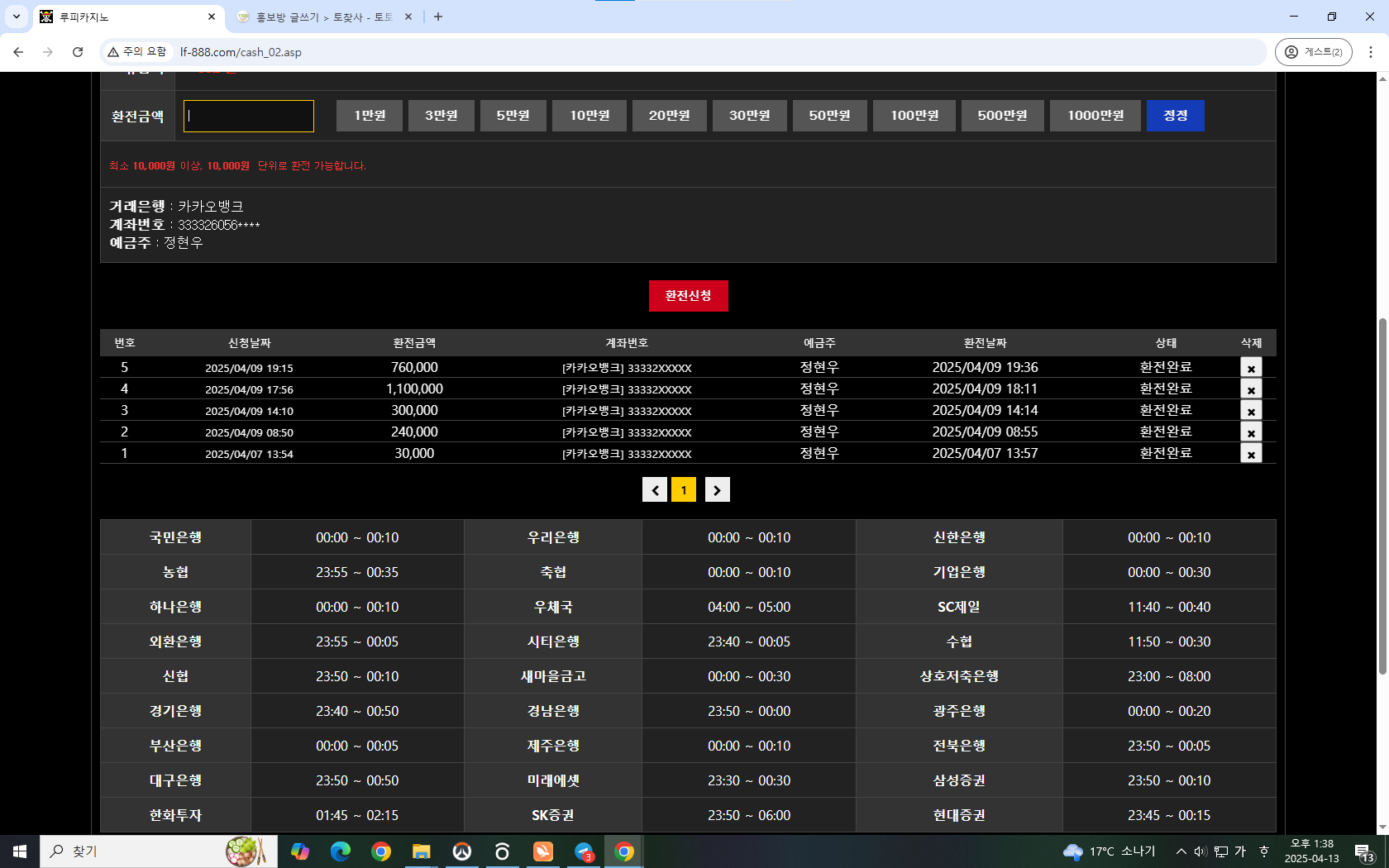Open Microsoft Edge from the taskbar
The image size is (1389, 868).
(x=341, y=851)
